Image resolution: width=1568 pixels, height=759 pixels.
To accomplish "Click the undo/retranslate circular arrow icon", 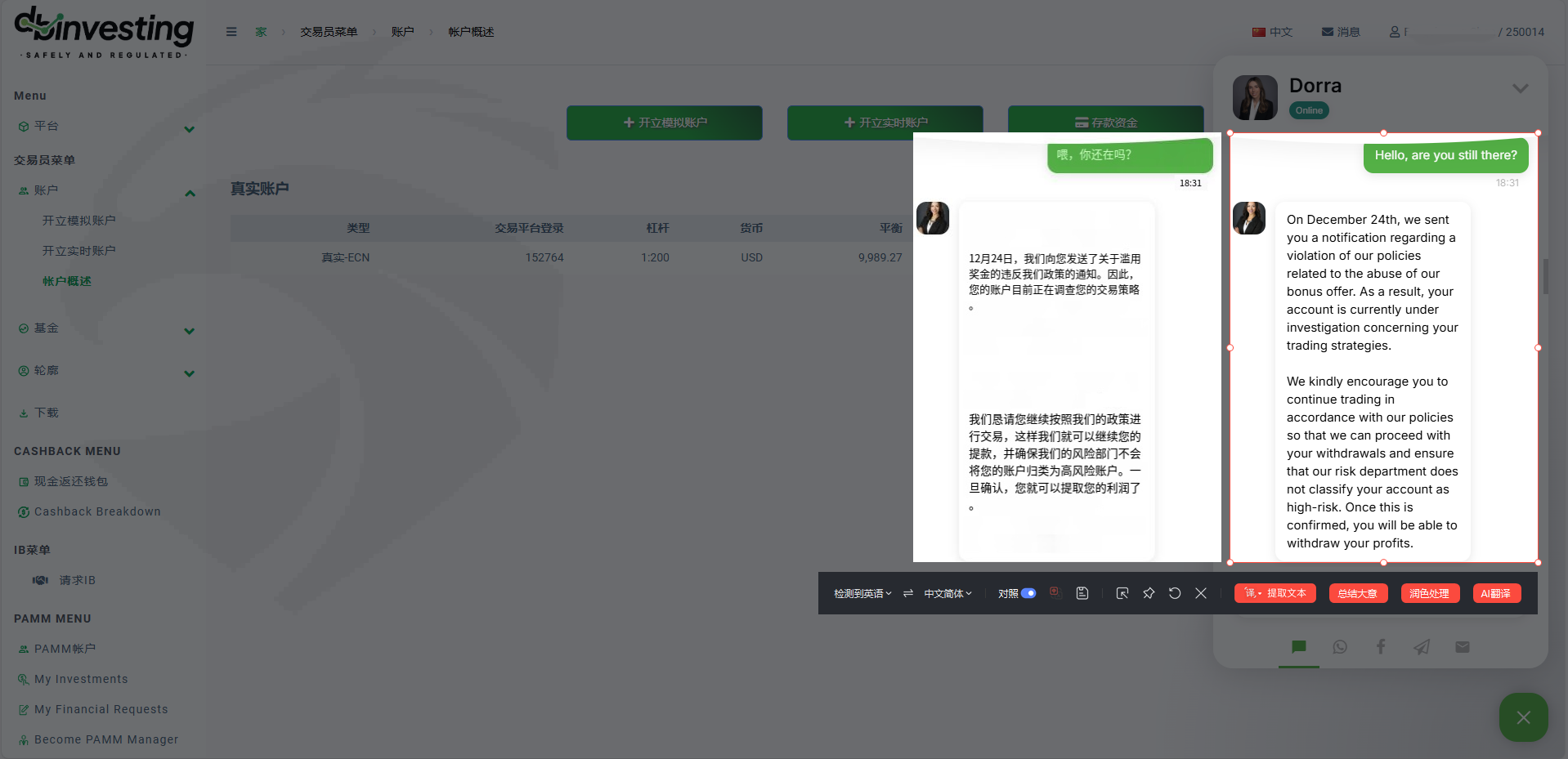I will (x=1175, y=593).
